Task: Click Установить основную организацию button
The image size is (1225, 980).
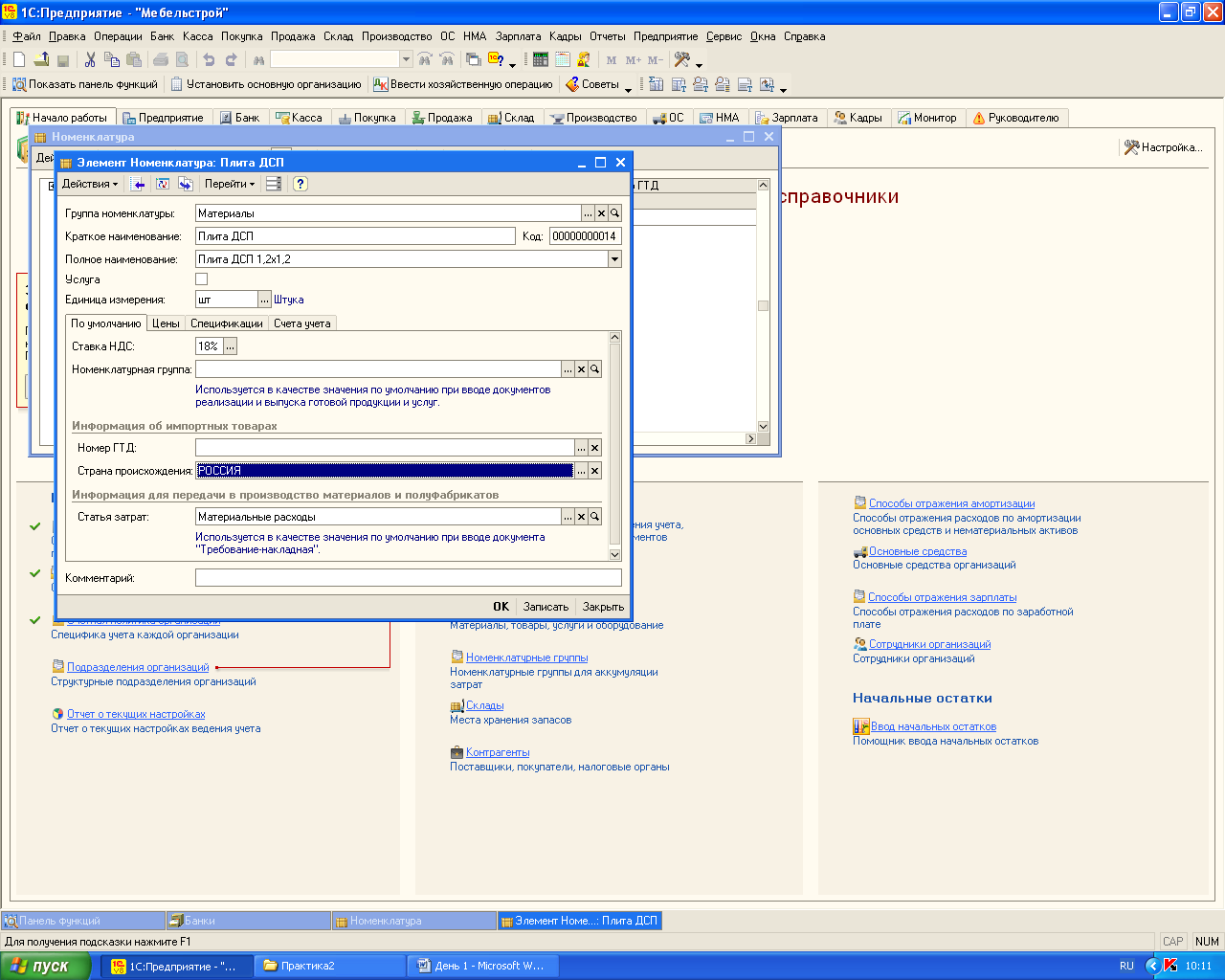Action: pyautogui.click(x=267, y=84)
